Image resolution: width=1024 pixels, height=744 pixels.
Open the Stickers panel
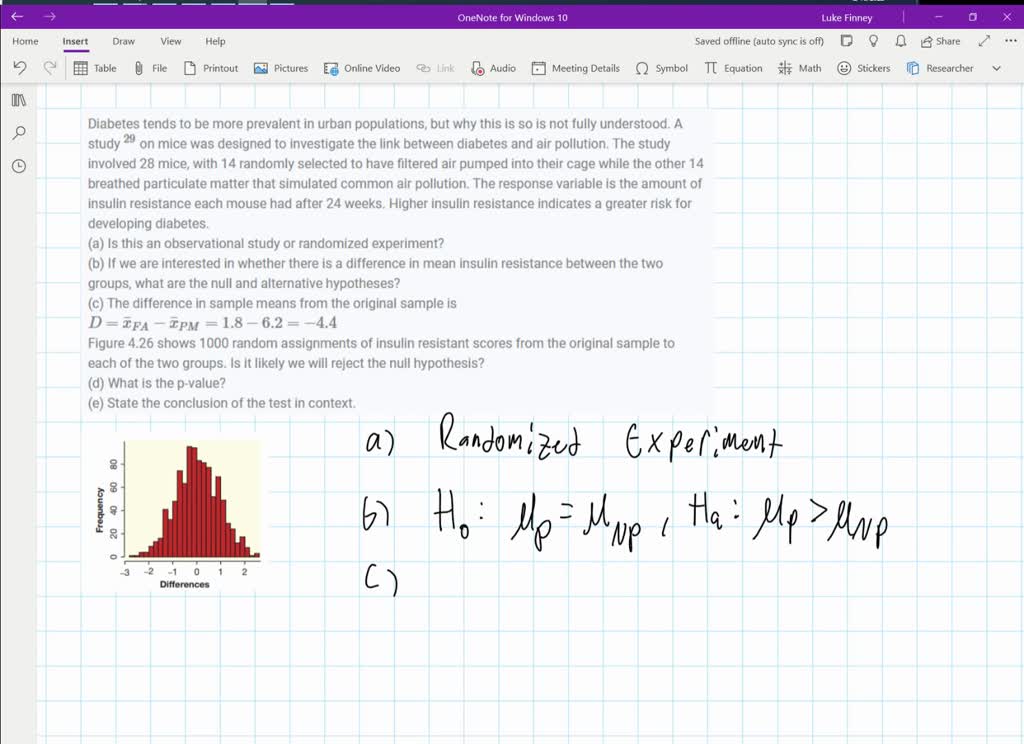point(863,68)
